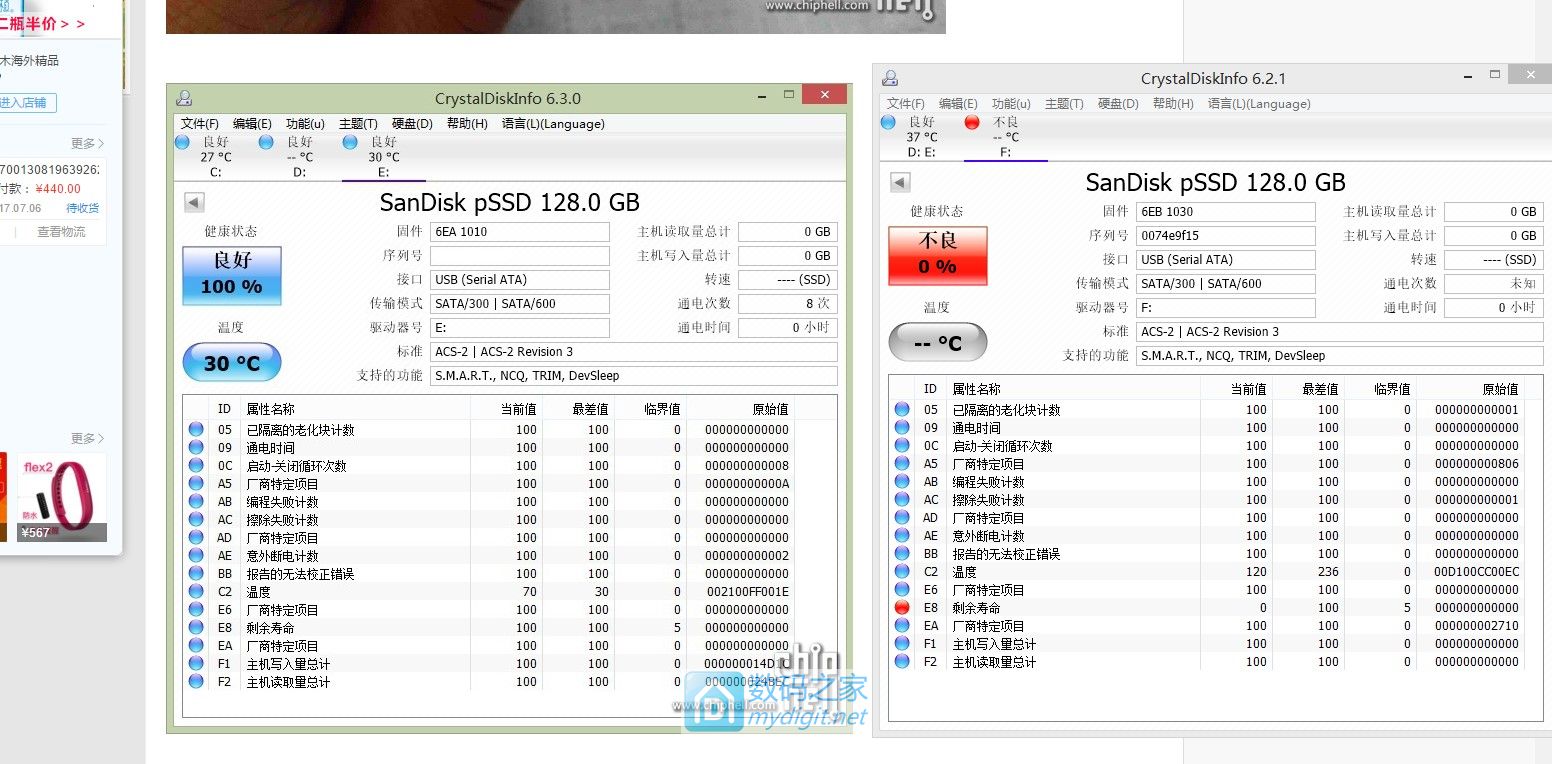The width and height of the screenshot is (1552, 764).
Task: Click the blue status icon beside ID 05 in the 6.3.0 window
Action: point(196,430)
